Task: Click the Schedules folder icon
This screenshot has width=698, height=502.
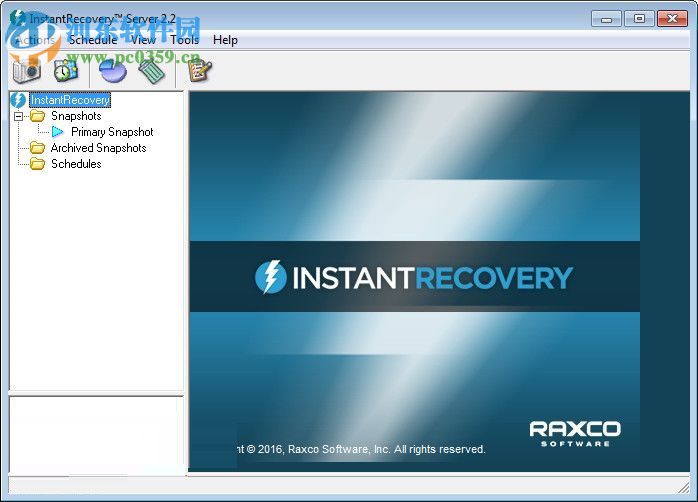Action: click(x=37, y=164)
